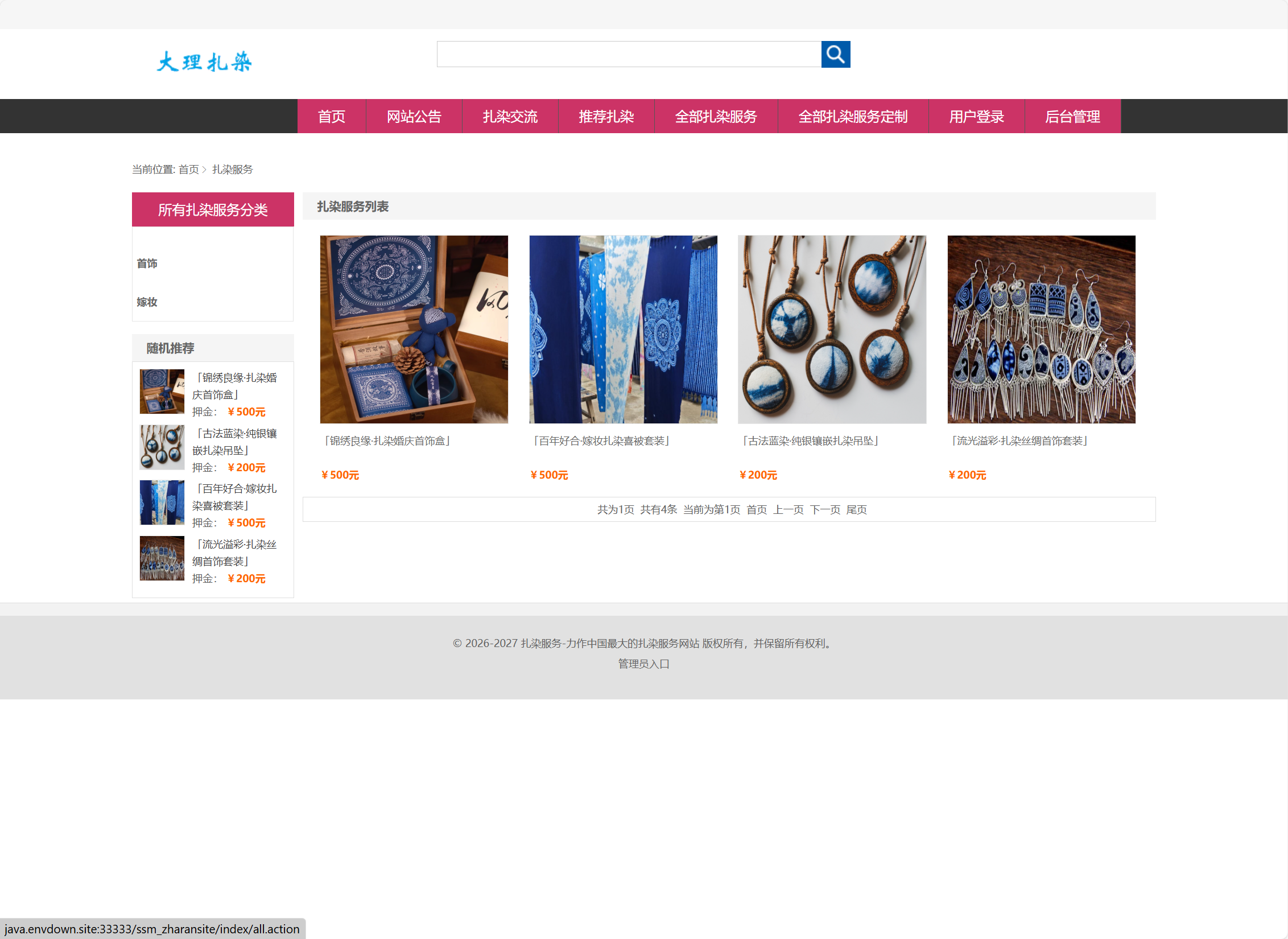Click the 管理员入口 footer link
Viewport: 1288px width, 939px height.
pos(643,664)
